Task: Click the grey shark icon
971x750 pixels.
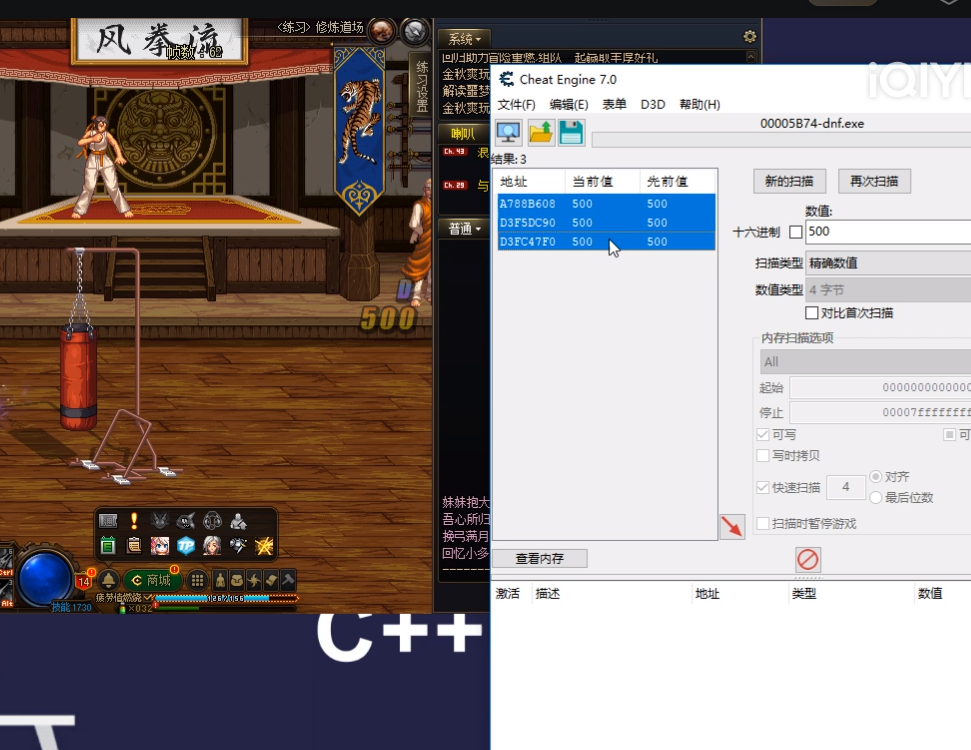Action: (186, 521)
